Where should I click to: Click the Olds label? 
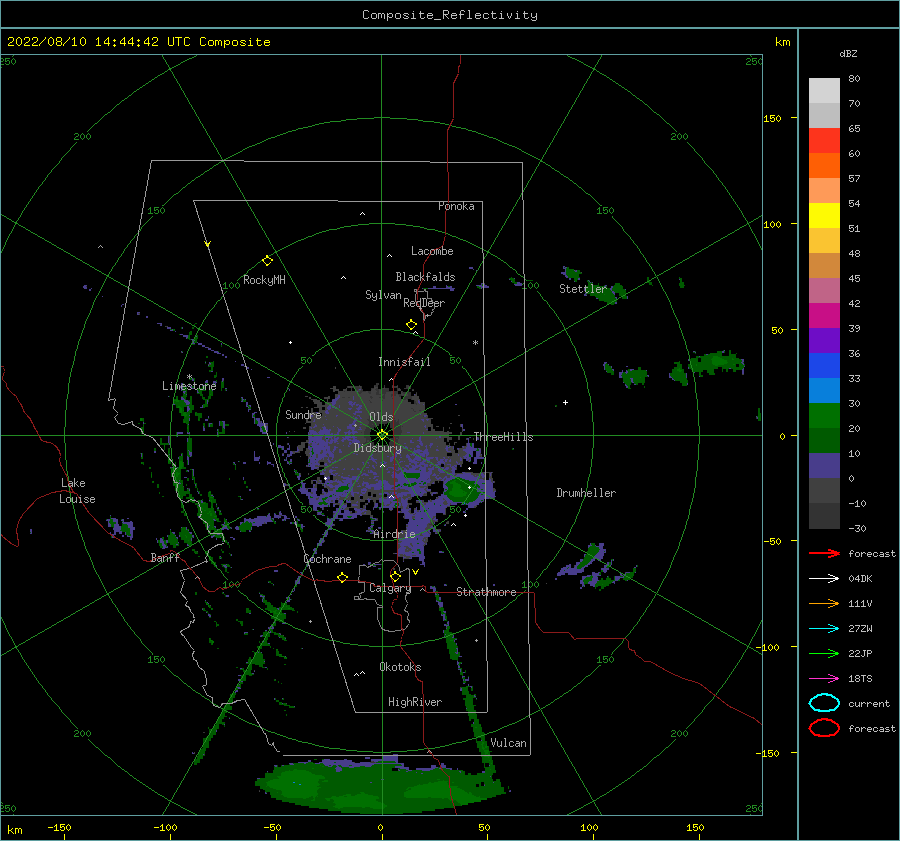[381, 417]
